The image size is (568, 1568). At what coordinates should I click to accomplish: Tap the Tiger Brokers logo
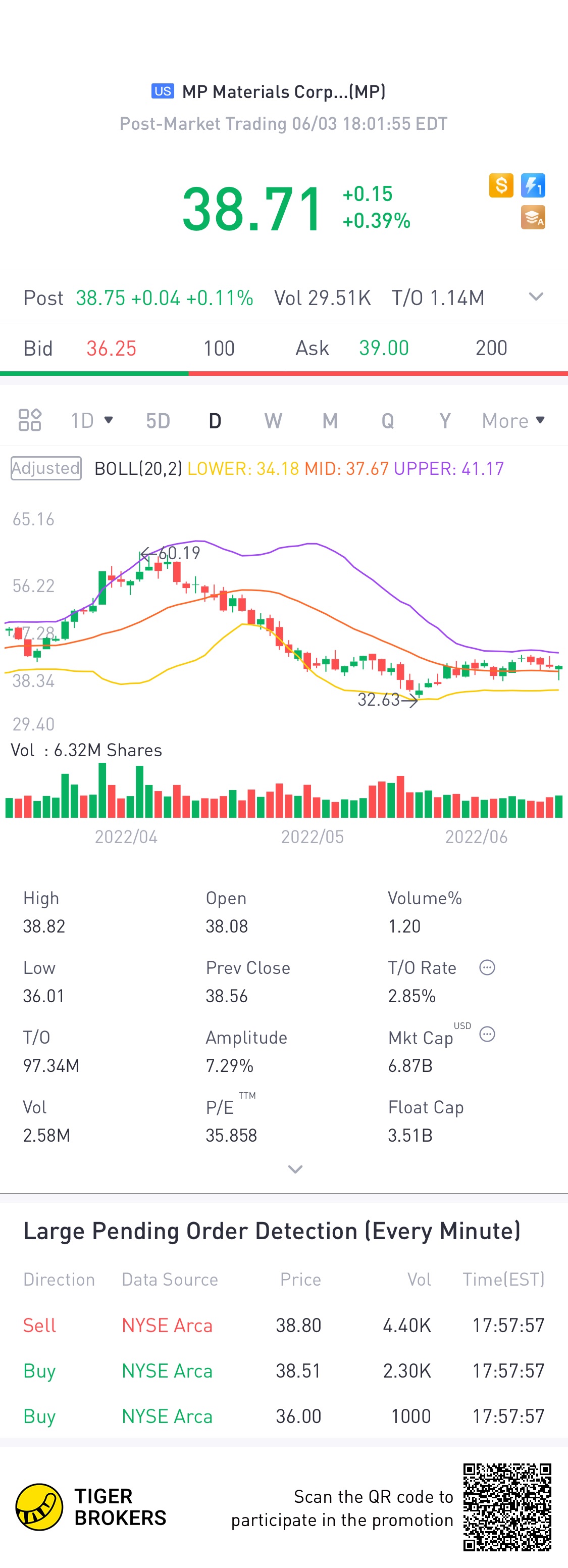[90, 1507]
